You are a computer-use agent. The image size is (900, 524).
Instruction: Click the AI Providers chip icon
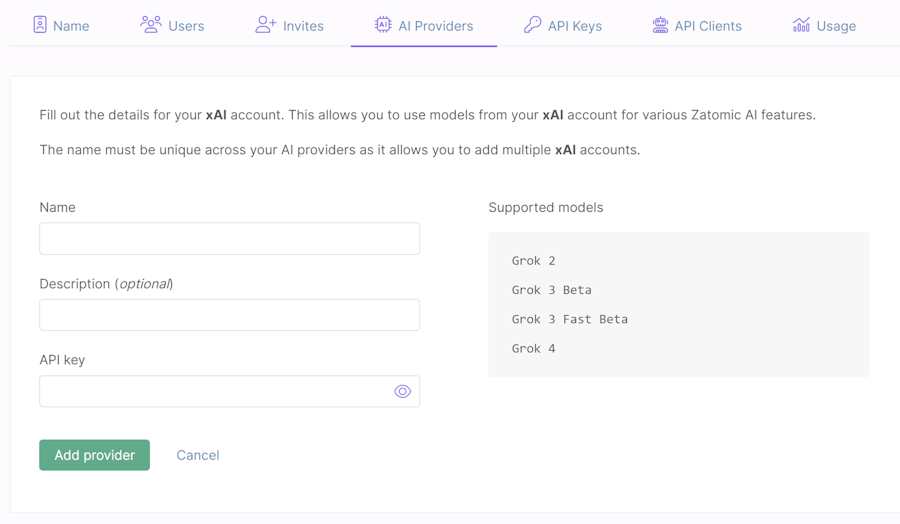click(x=383, y=25)
